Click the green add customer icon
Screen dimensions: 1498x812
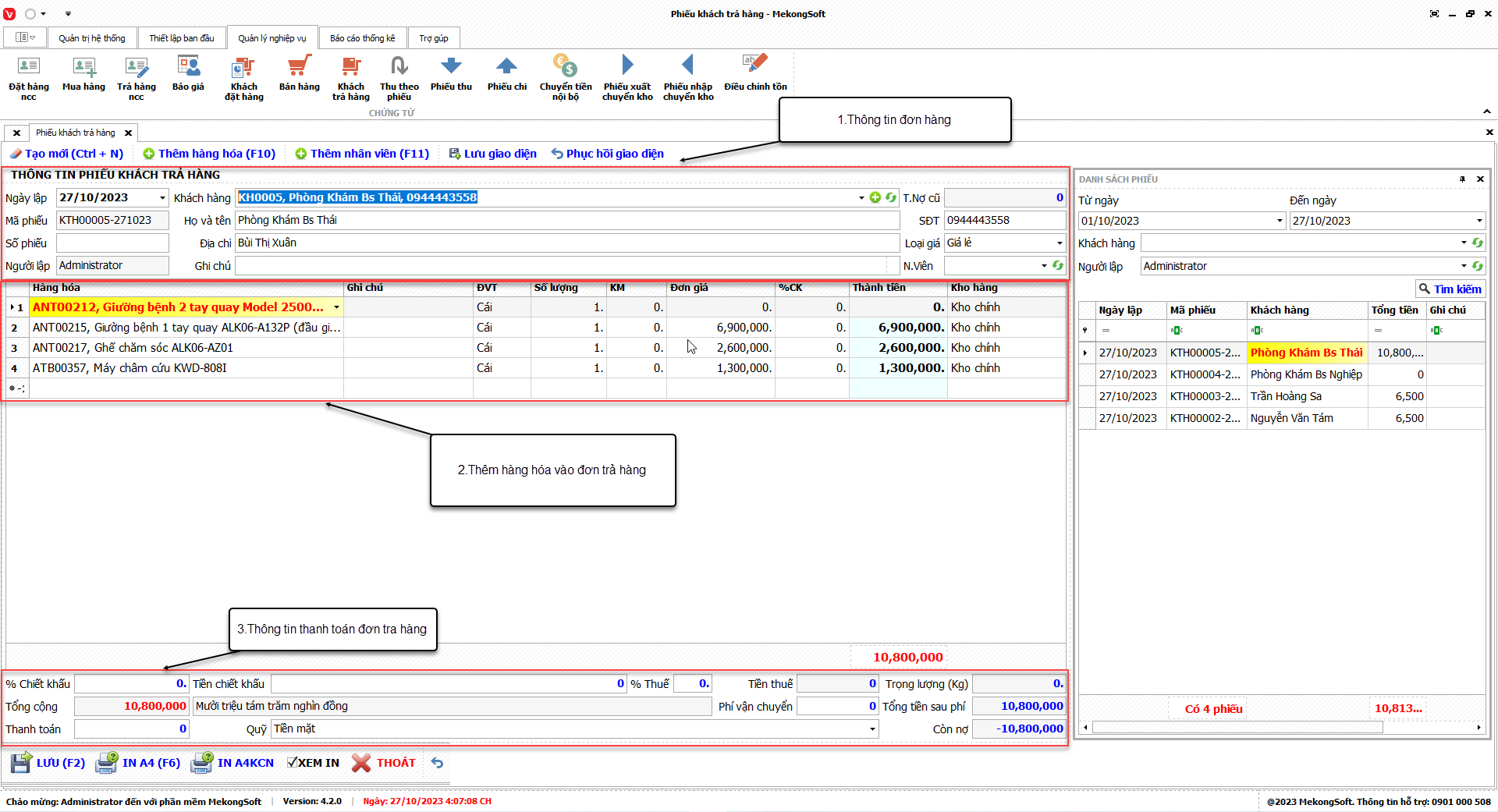point(875,198)
